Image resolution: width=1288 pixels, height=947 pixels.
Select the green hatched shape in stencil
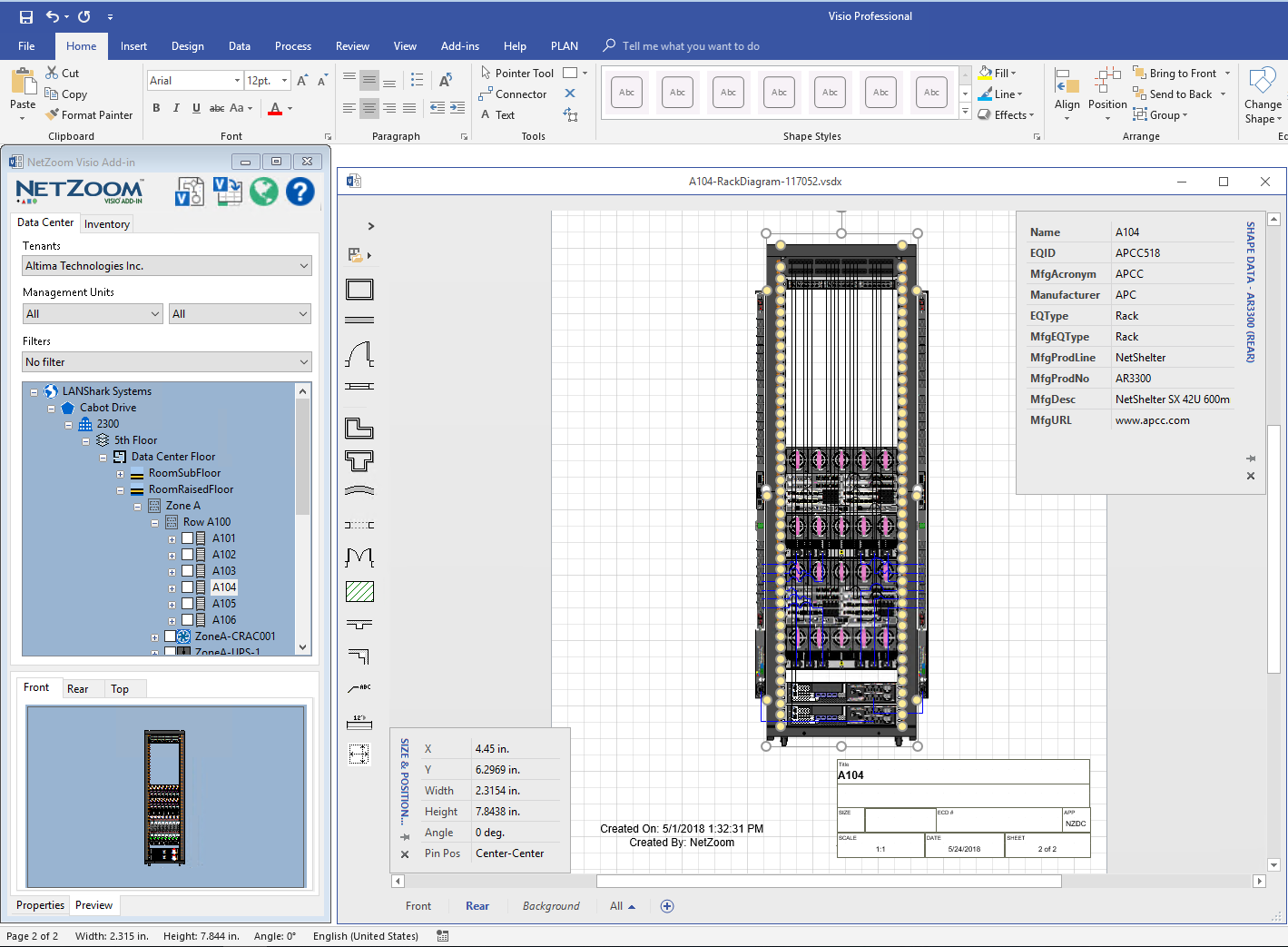coord(359,592)
